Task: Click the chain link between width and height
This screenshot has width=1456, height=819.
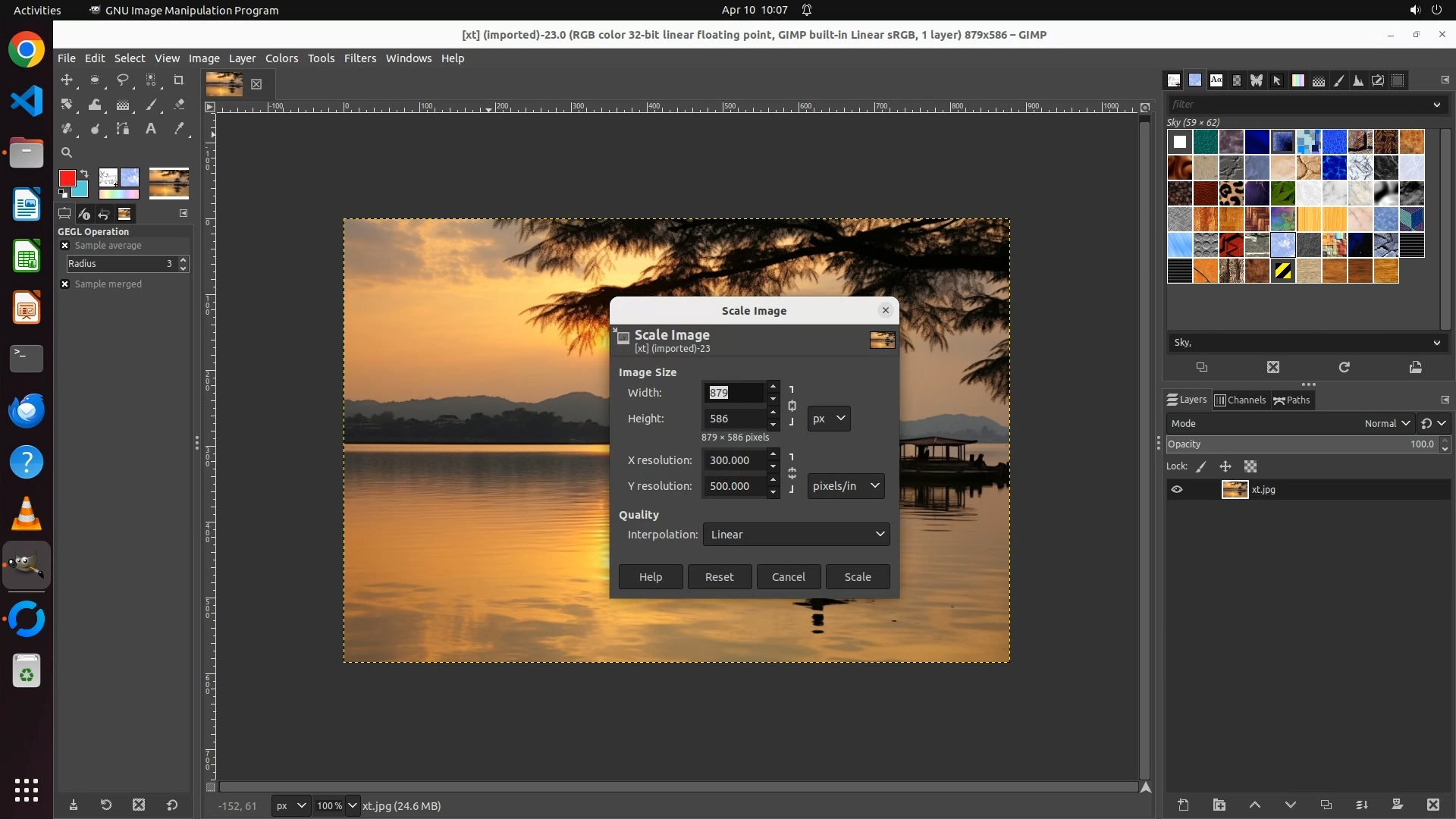Action: [x=792, y=406]
